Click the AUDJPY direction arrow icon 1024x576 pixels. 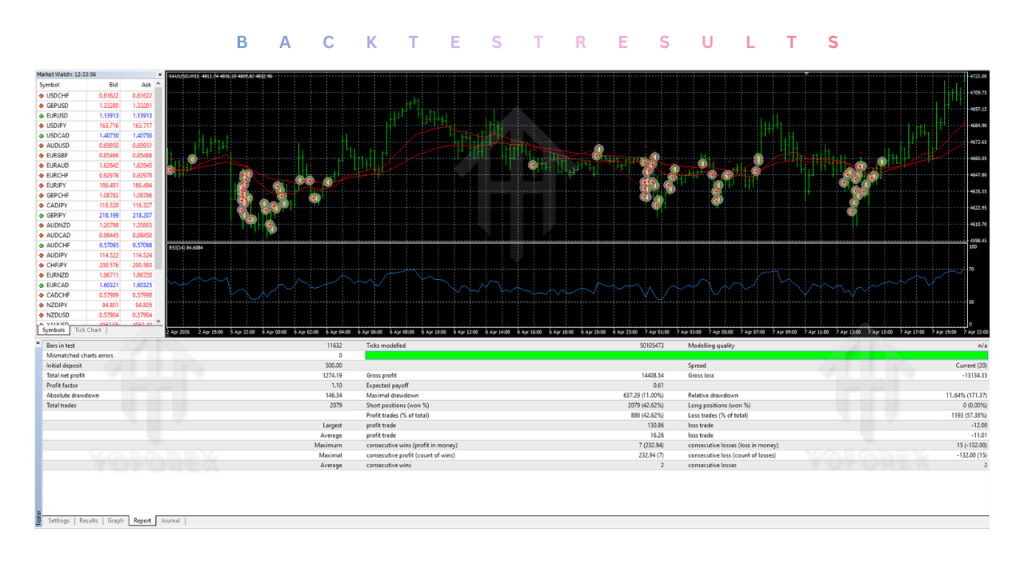click(42, 255)
